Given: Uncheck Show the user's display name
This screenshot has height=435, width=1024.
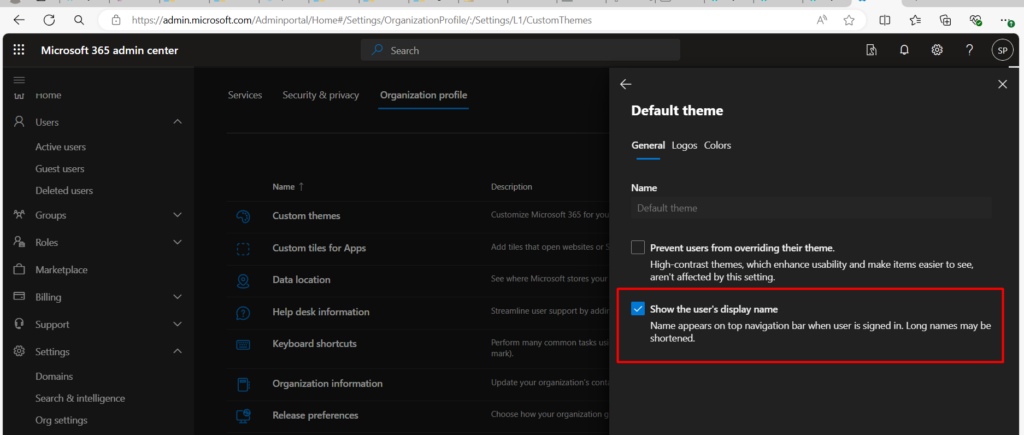Looking at the screenshot, I should tap(638, 309).
